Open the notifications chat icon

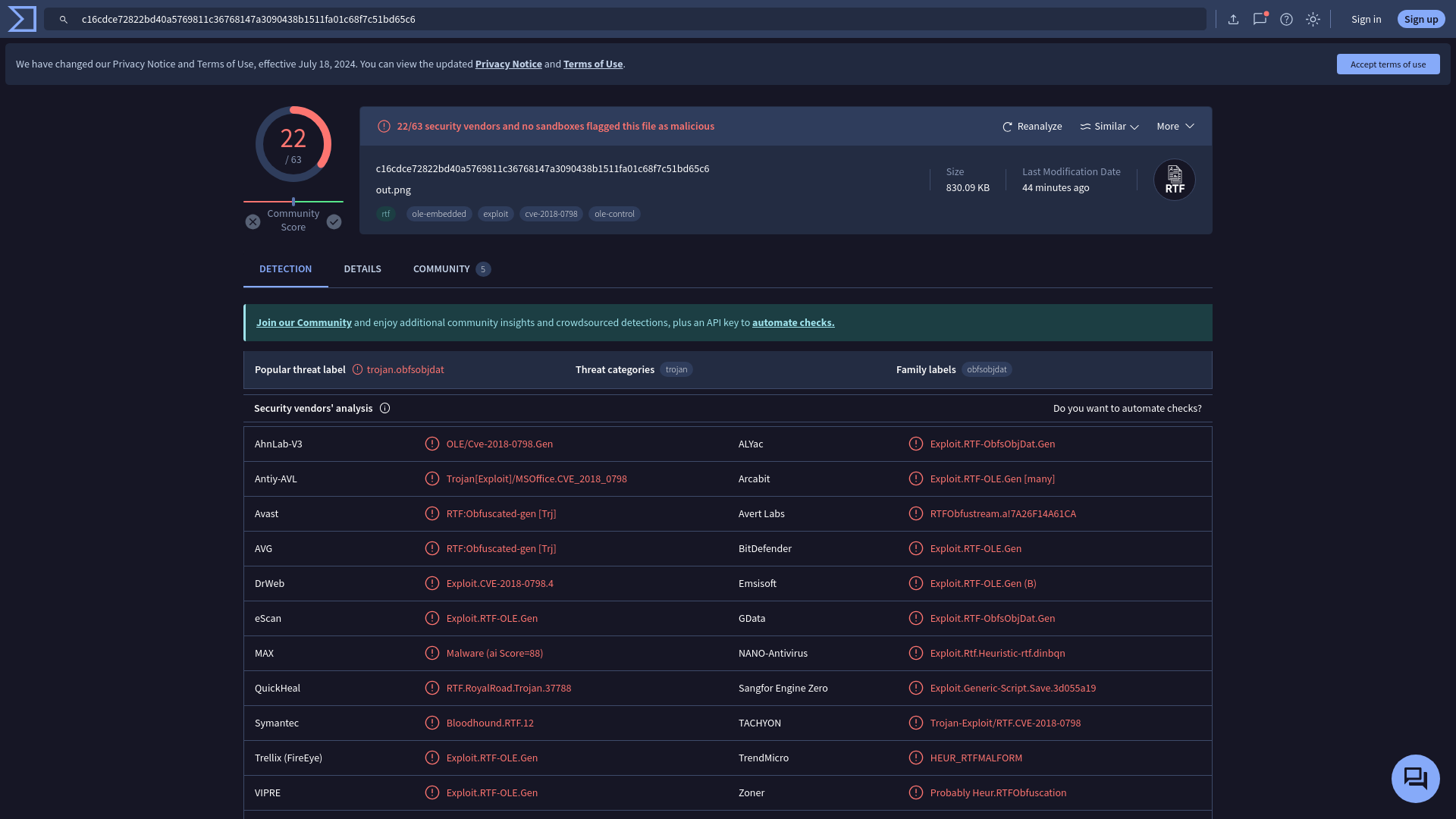click(x=1260, y=20)
